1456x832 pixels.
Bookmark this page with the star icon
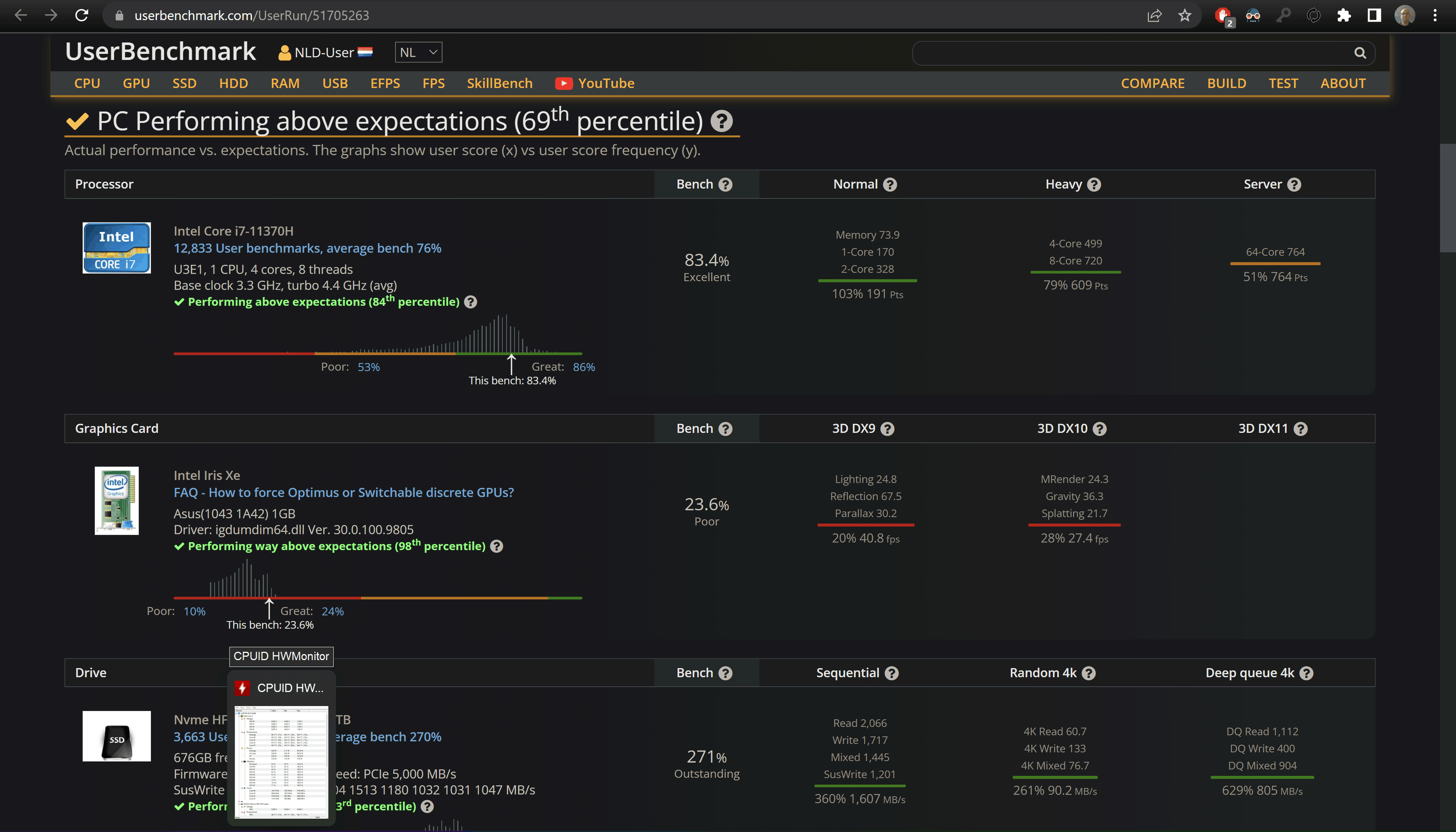(1185, 15)
